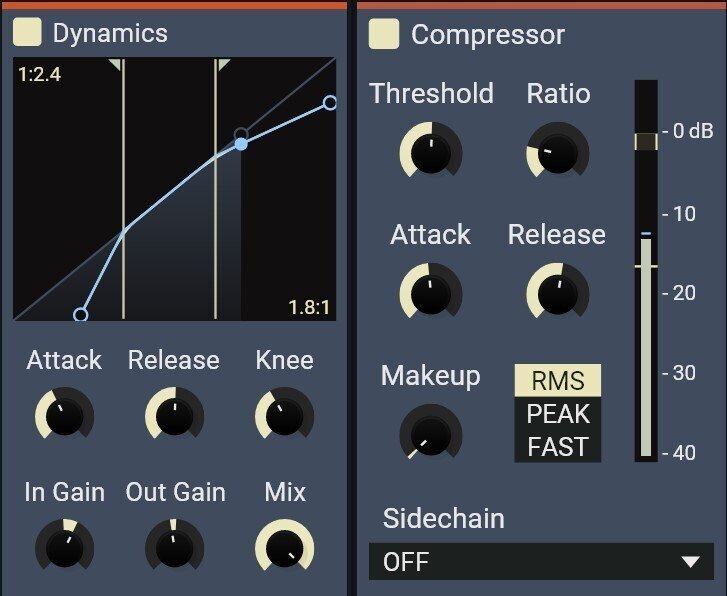Click the Threshold label
Image resolution: width=727 pixels, height=596 pixels.
pos(431,93)
